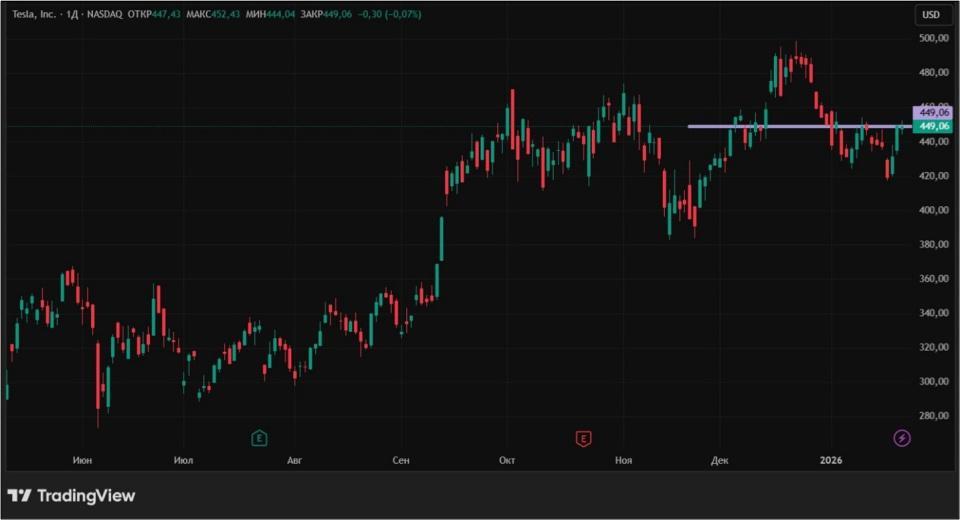Image resolution: width=960 pixels, height=520 pixels.
Task: Click the purple 449,06 price label
Action: 932,113
